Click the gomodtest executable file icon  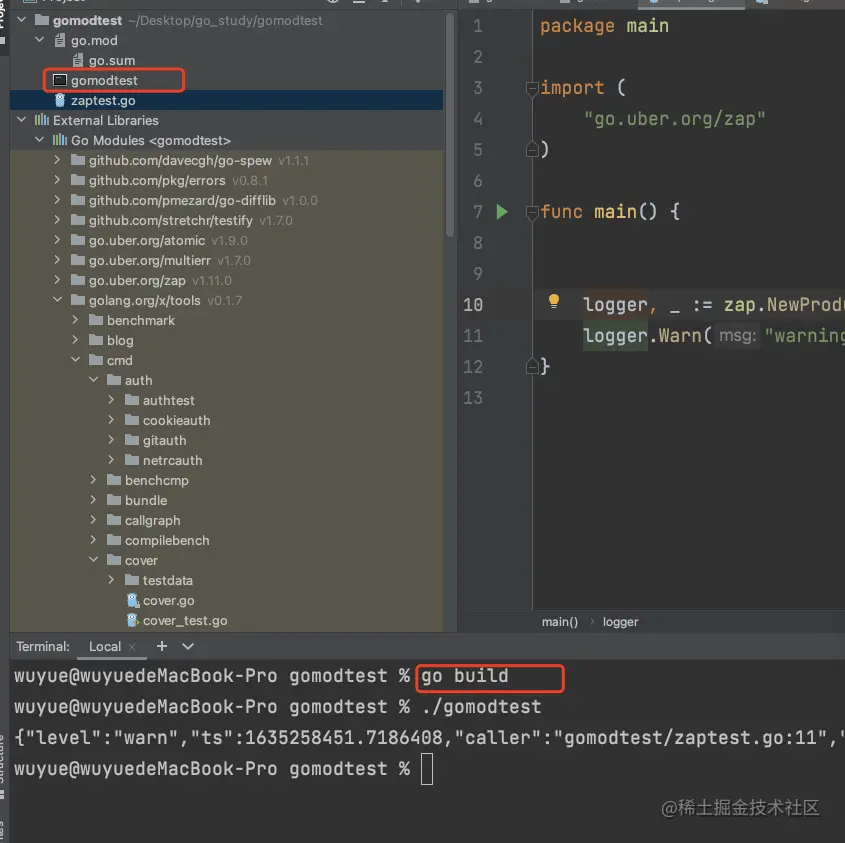pos(60,80)
